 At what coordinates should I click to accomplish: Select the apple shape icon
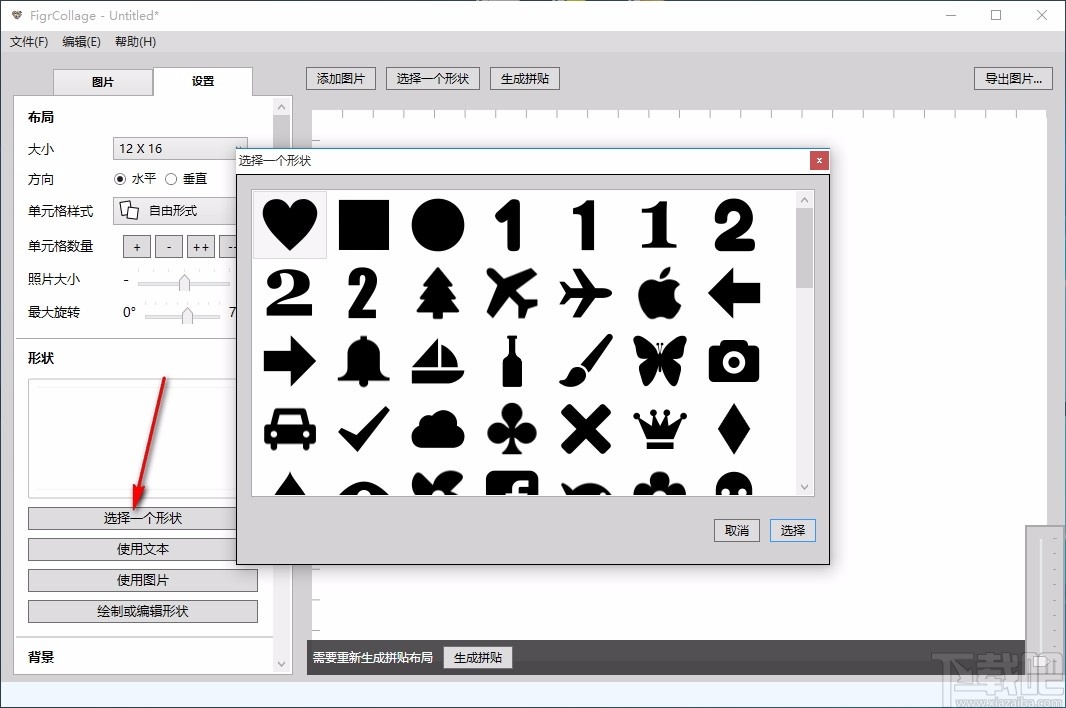point(660,293)
